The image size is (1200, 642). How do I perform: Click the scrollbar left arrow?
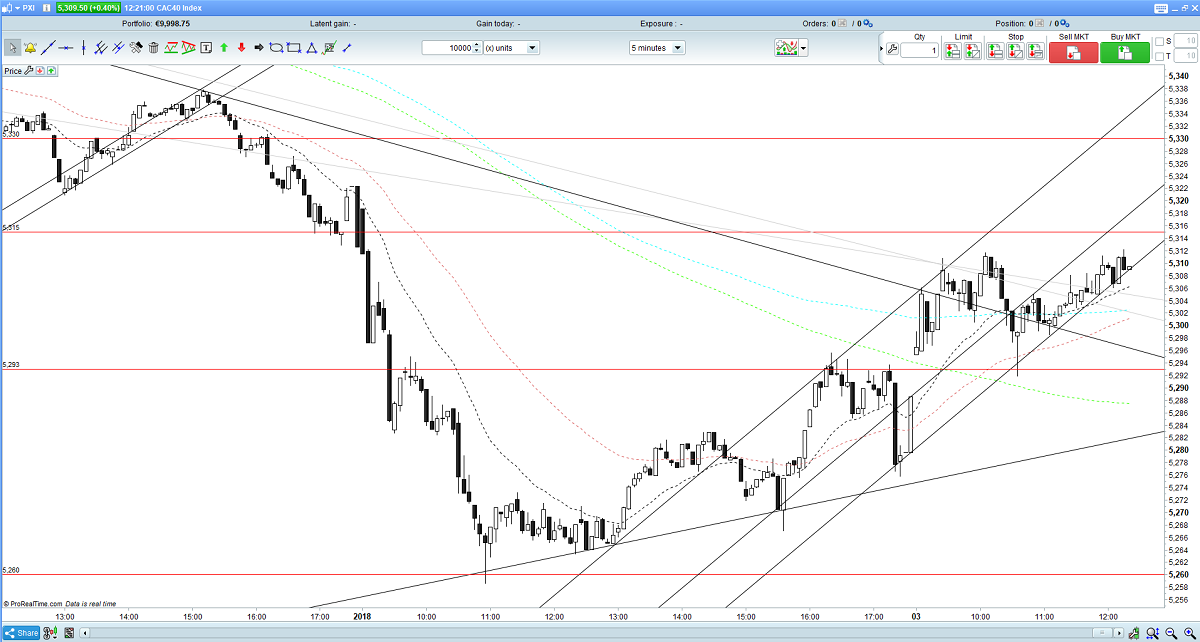click(x=84, y=633)
